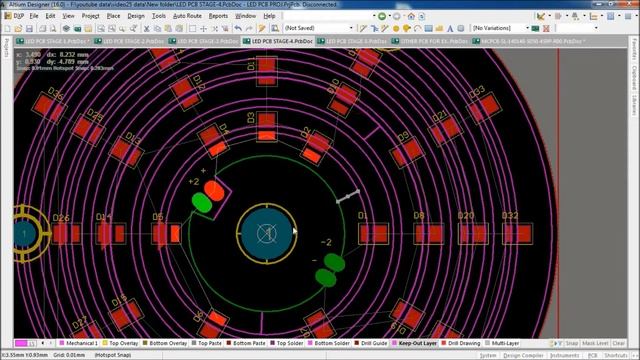Click the Zoom in magnifier icon
Viewport: 640px width, 360px height.
pyautogui.click(x=122, y=29)
